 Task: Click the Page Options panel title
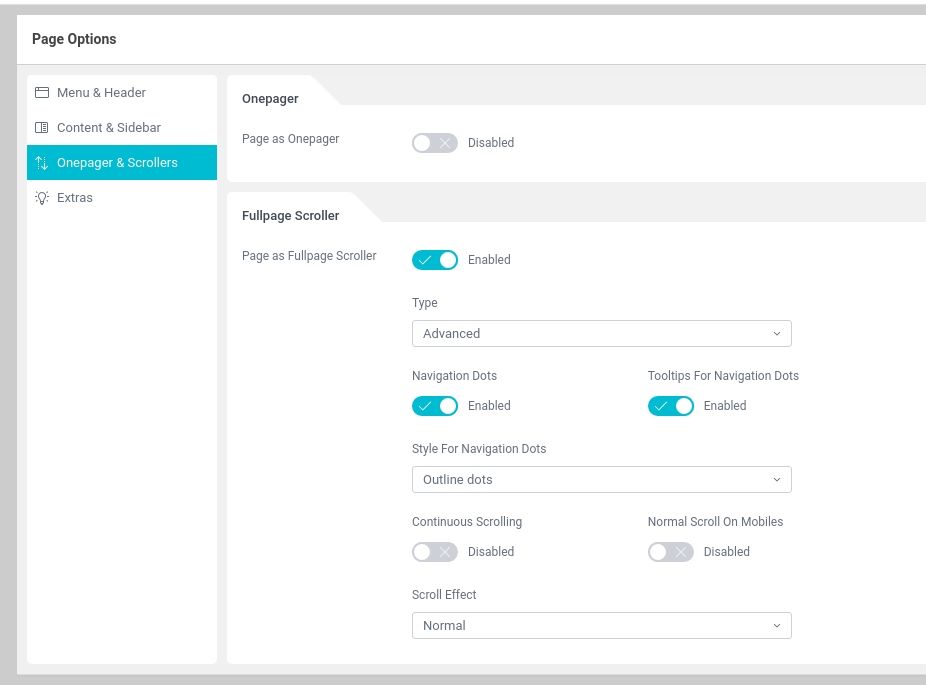tap(74, 39)
